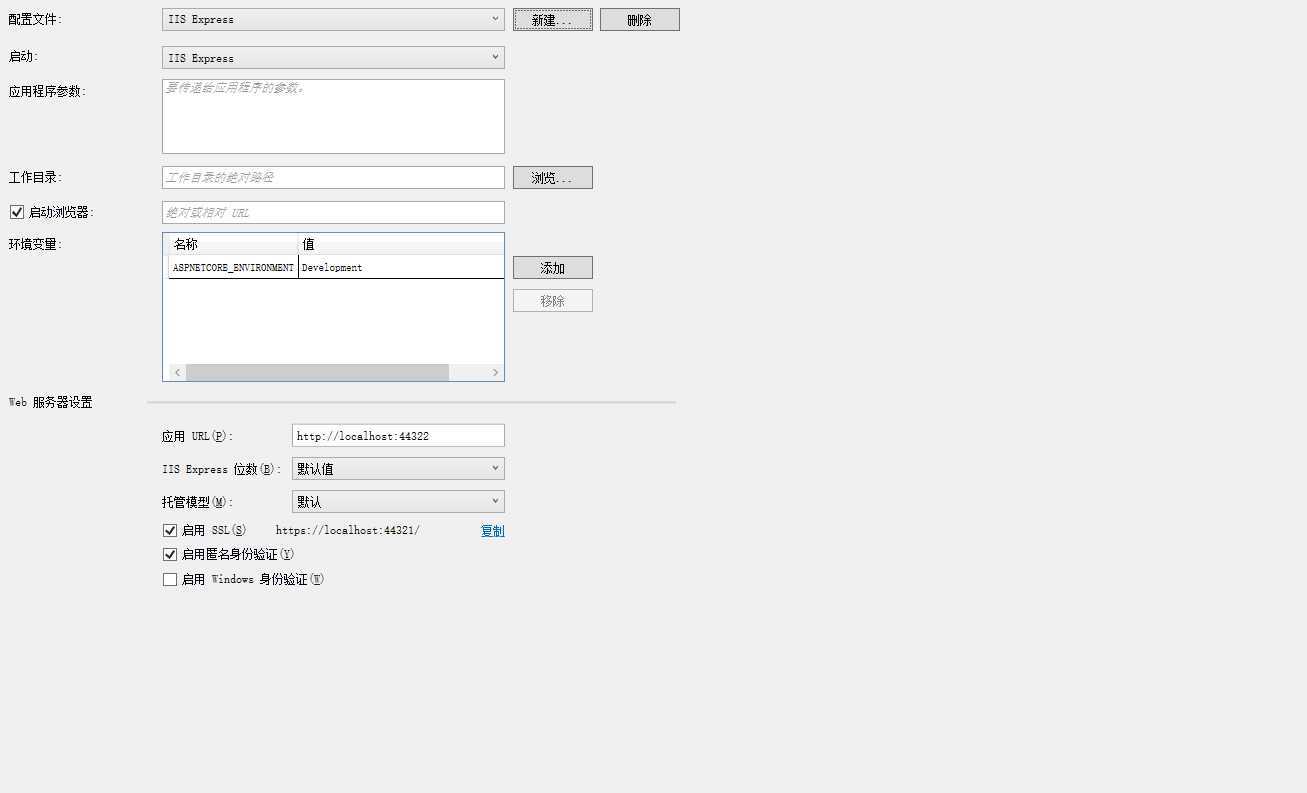Click the 应用 URL input field
Image resolution: width=1307 pixels, height=793 pixels.
click(398, 436)
